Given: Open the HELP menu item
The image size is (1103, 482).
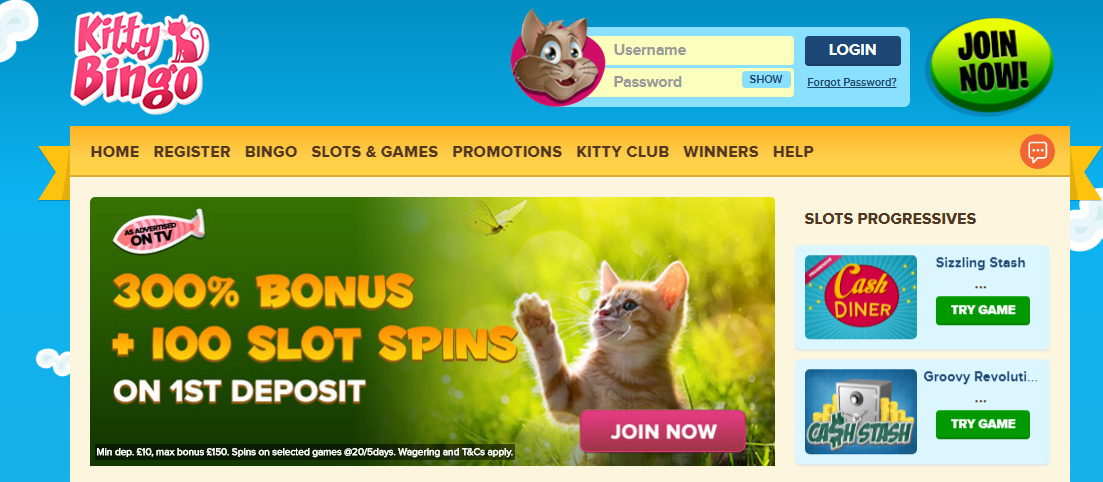Looking at the screenshot, I should tap(793, 151).
